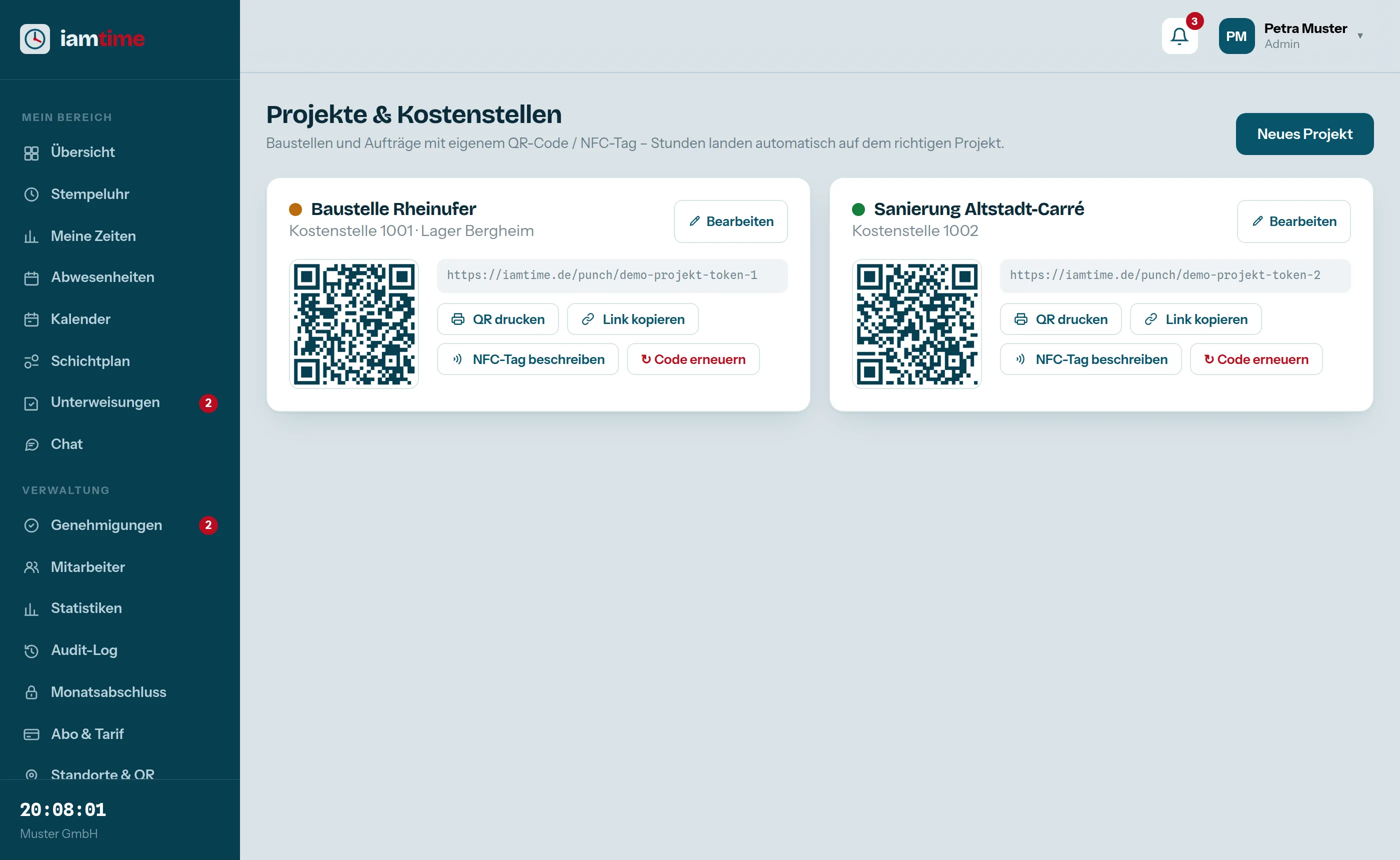
Task: Click the Sanierung Altstadt-Carré QR code image
Action: pos(916,324)
